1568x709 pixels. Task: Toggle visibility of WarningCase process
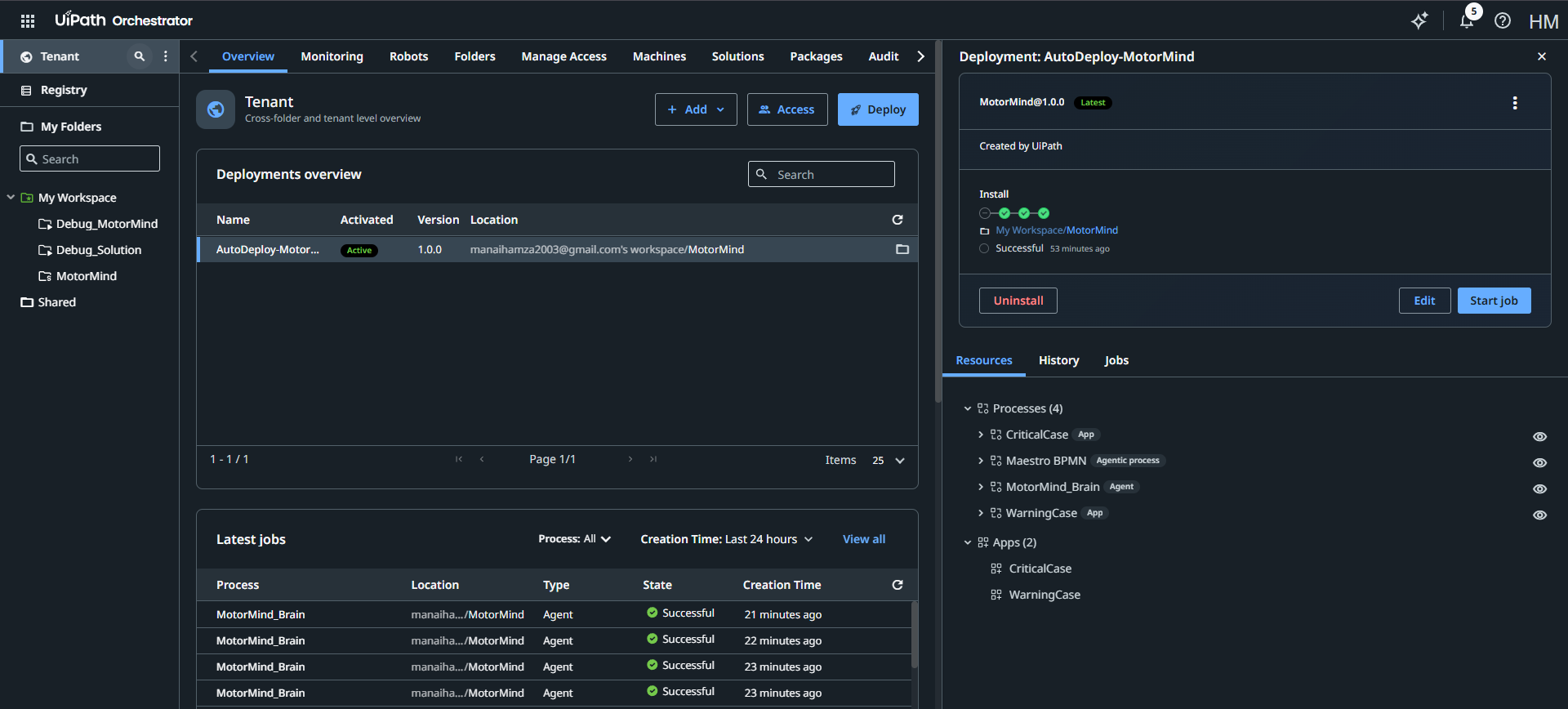point(1539,515)
